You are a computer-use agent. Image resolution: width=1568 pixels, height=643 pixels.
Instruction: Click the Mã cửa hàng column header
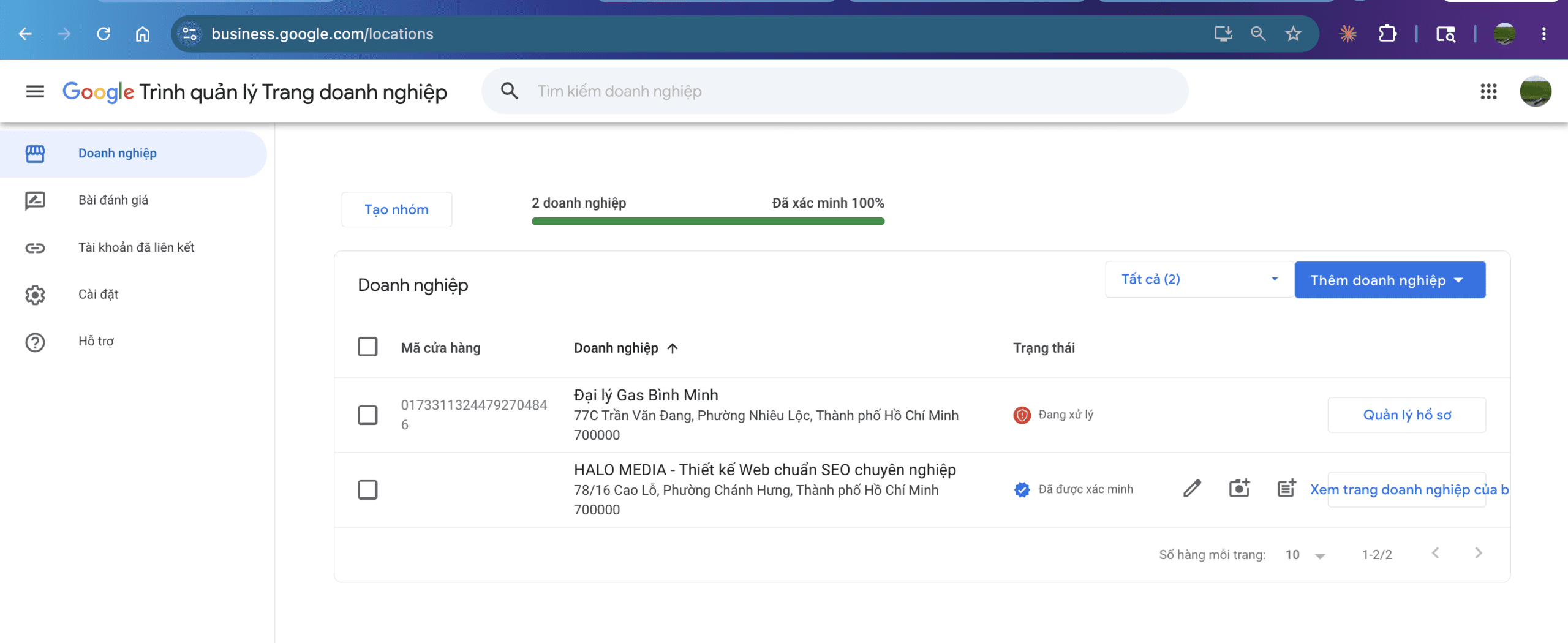[x=440, y=348]
